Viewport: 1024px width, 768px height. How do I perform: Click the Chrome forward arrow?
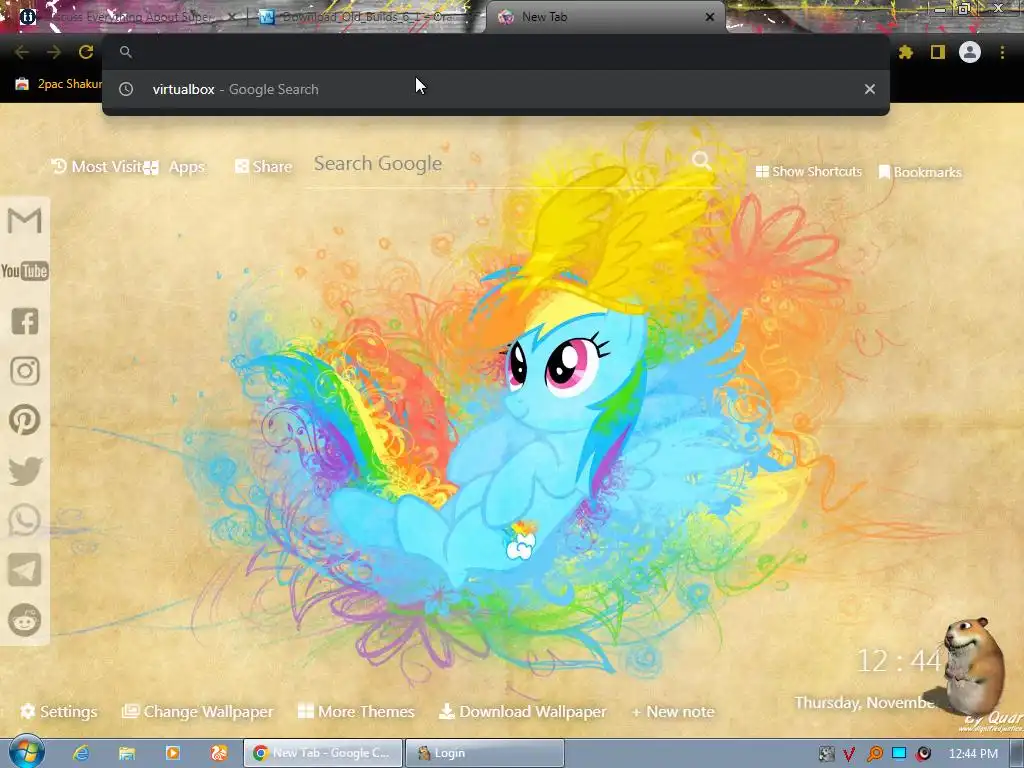pyautogui.click(x=54, y=52)
